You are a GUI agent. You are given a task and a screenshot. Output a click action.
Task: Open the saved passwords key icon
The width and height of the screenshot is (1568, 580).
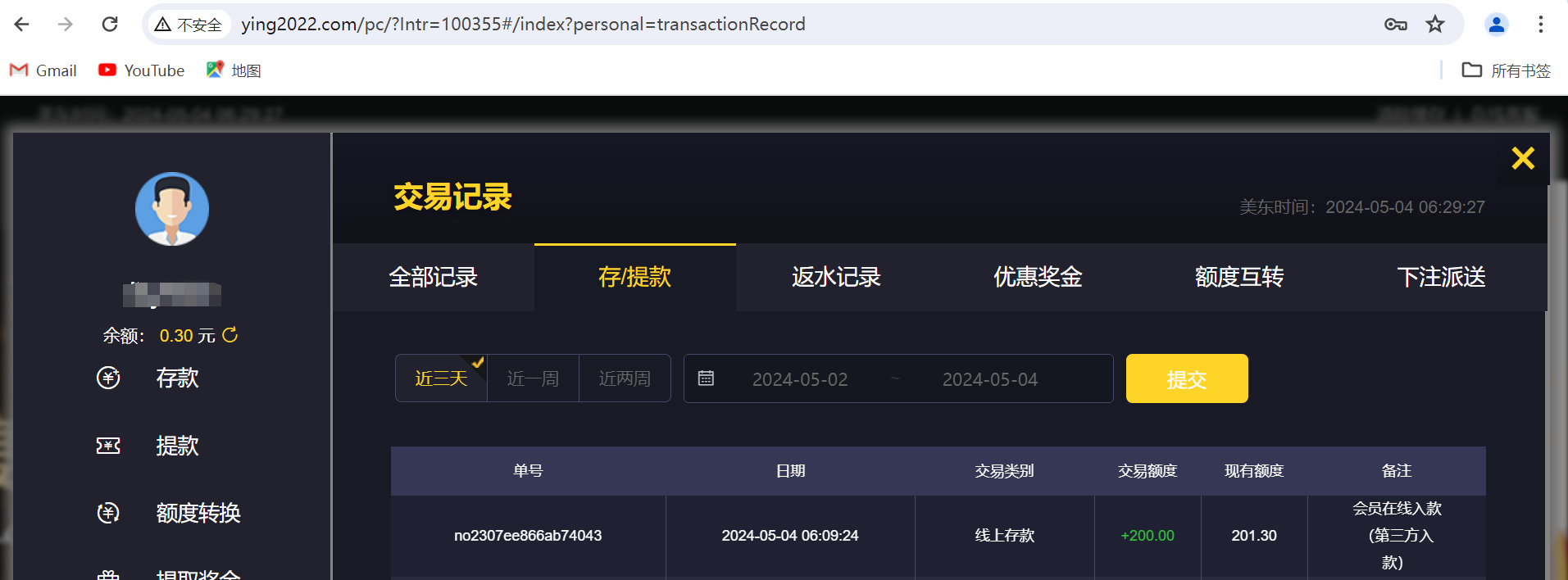click(x=1395, y=25)
